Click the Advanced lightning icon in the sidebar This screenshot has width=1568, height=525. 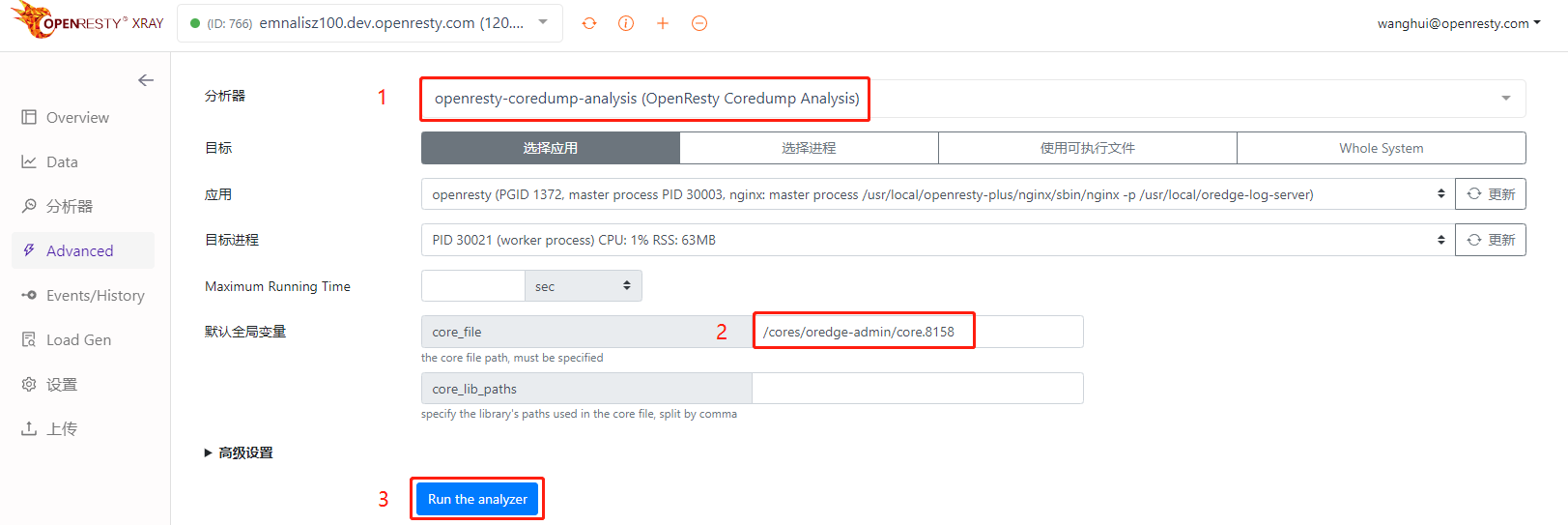[x=29, y=250]
